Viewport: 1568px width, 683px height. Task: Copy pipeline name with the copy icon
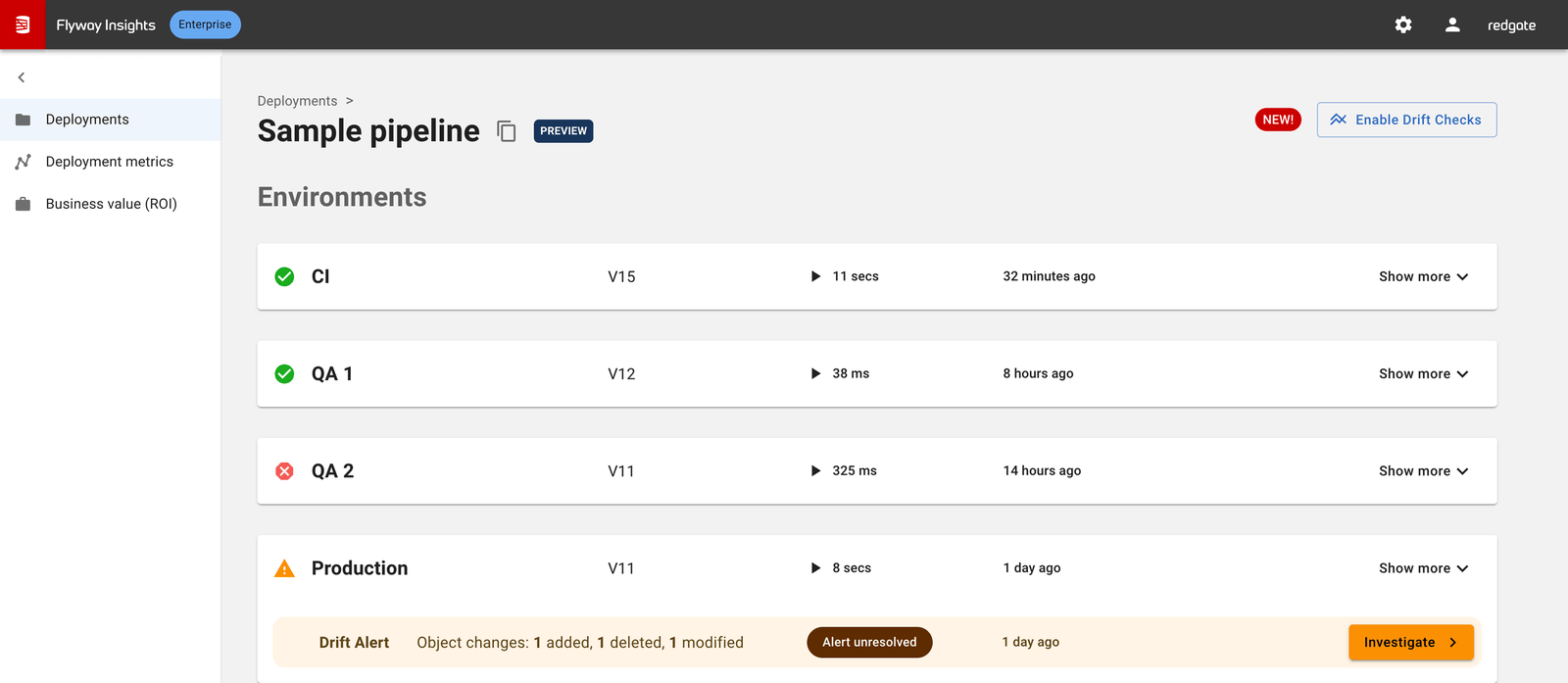pos(507,131)
